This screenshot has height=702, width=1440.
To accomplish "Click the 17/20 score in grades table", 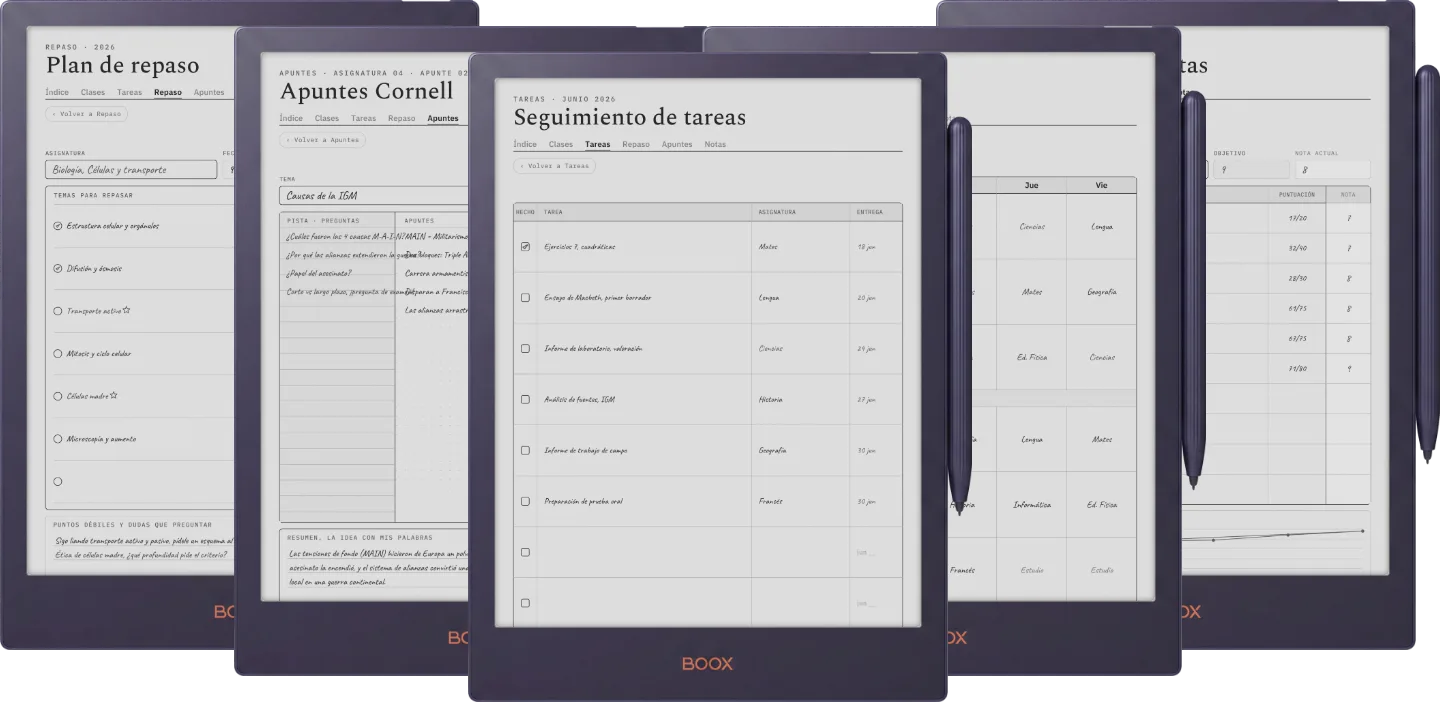I will coord(1298,218).
